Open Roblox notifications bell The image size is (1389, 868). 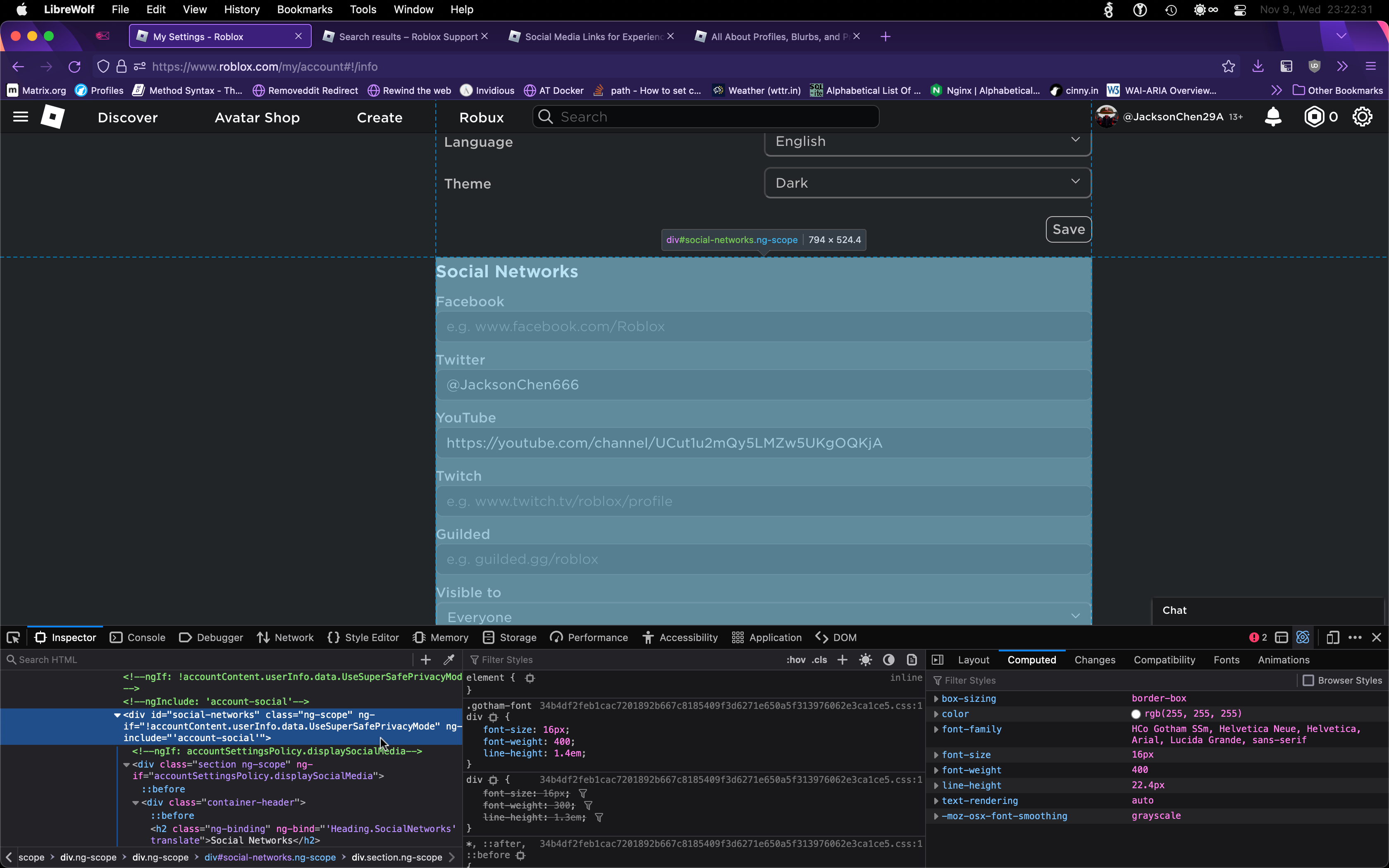(x=1273, y=117)
